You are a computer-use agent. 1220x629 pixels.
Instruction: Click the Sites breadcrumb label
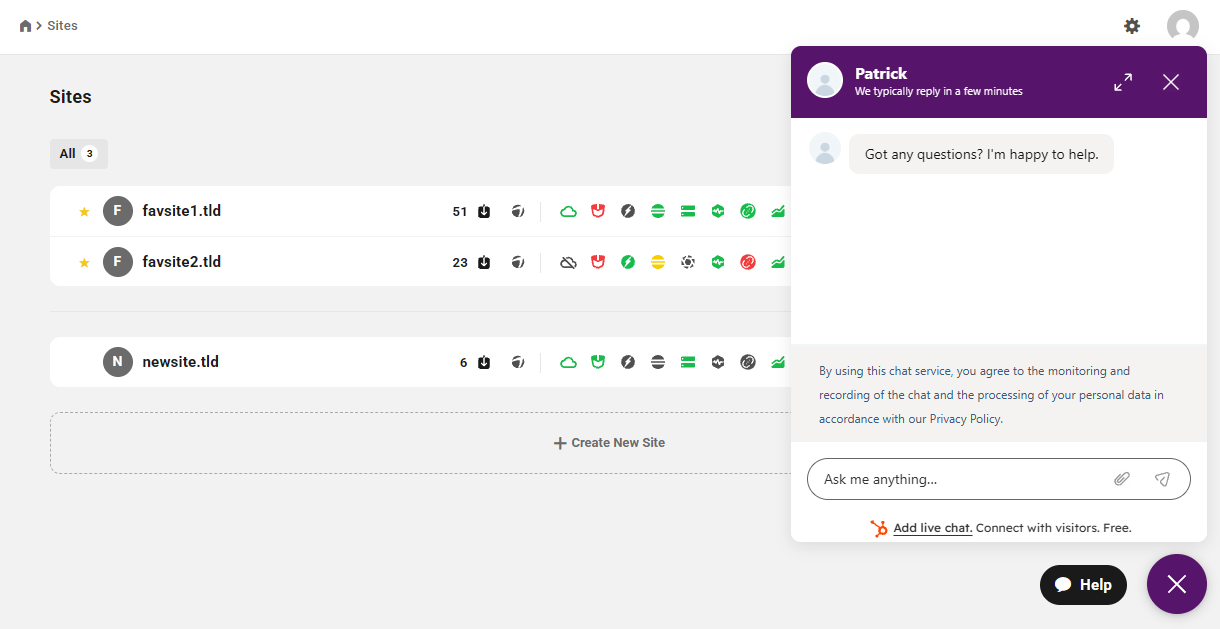[62, 26]
